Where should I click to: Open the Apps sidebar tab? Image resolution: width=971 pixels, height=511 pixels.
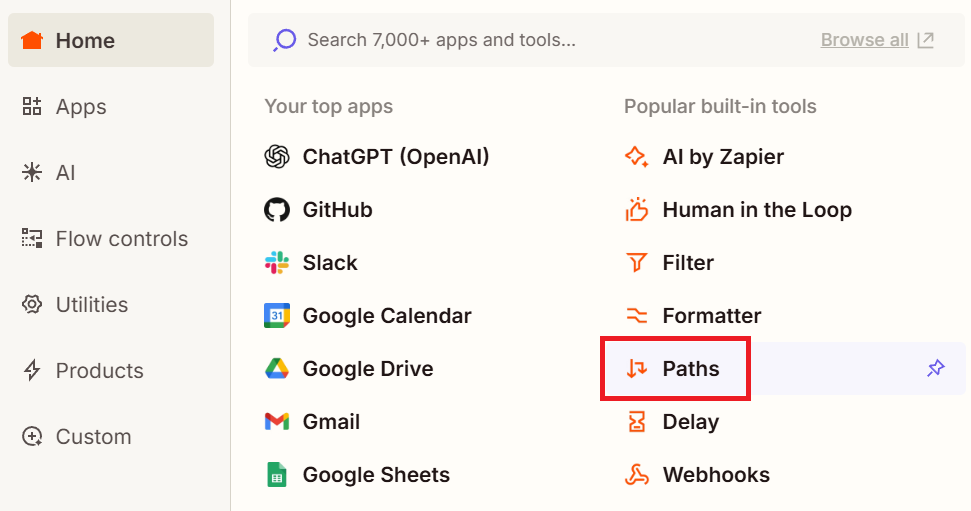coord(80,107)
